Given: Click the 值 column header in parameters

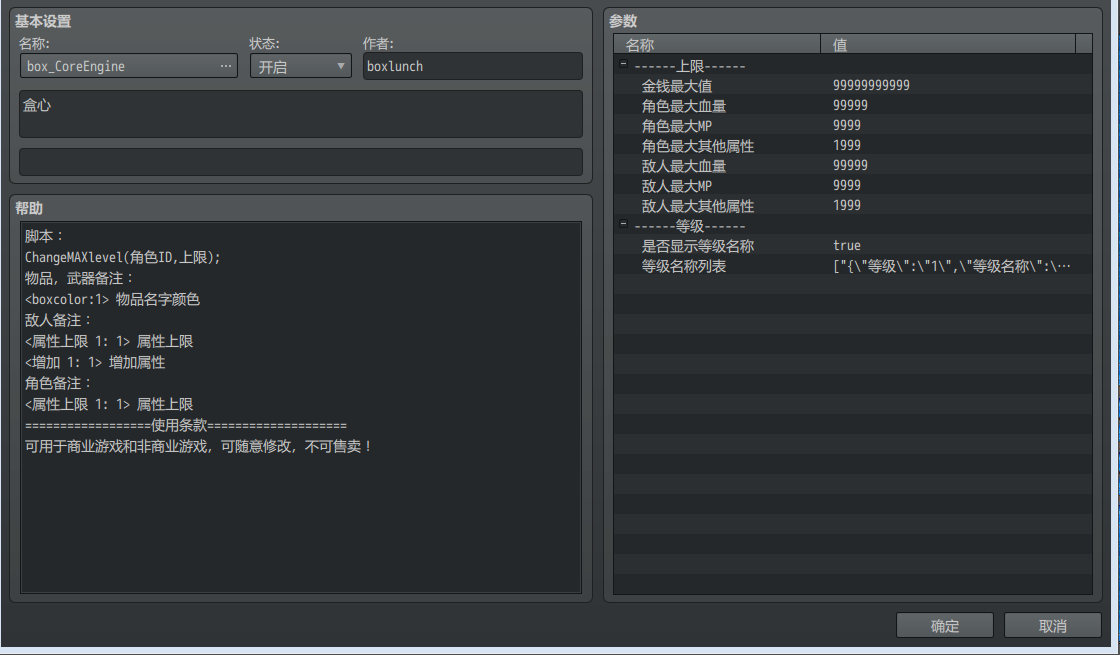Looking at the screenshot, I should coord(948,44).
